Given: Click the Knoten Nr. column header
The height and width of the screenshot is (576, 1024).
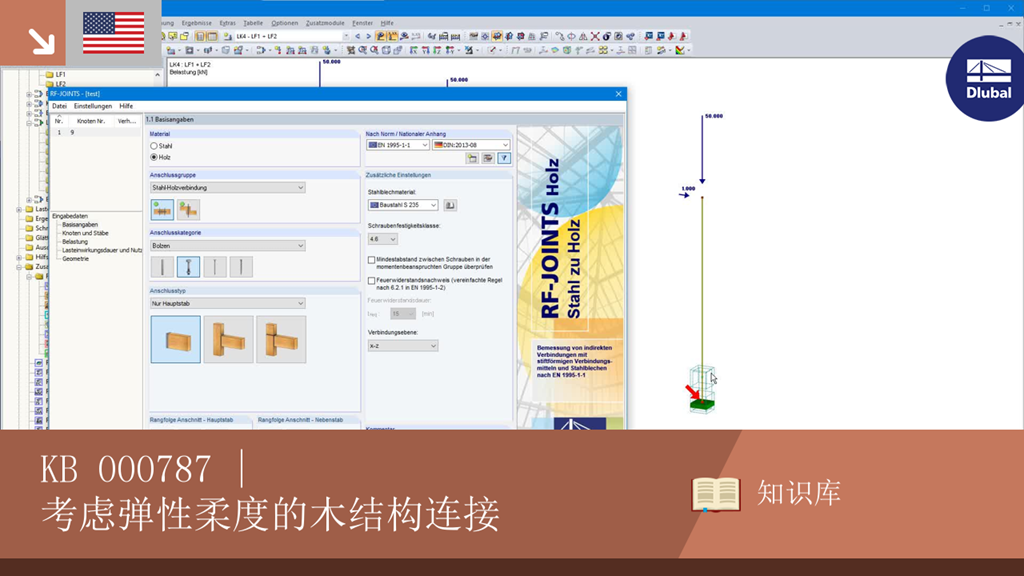Looking at the screenshot, I should point(91,121).
